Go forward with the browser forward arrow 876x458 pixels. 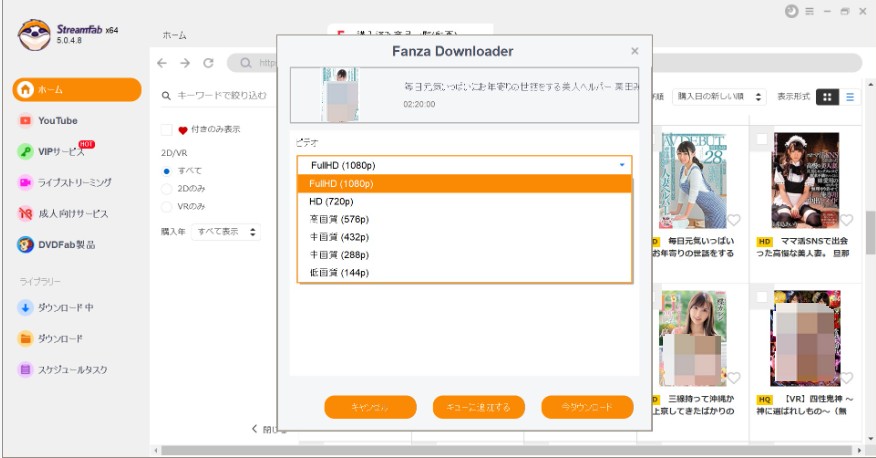185,63
